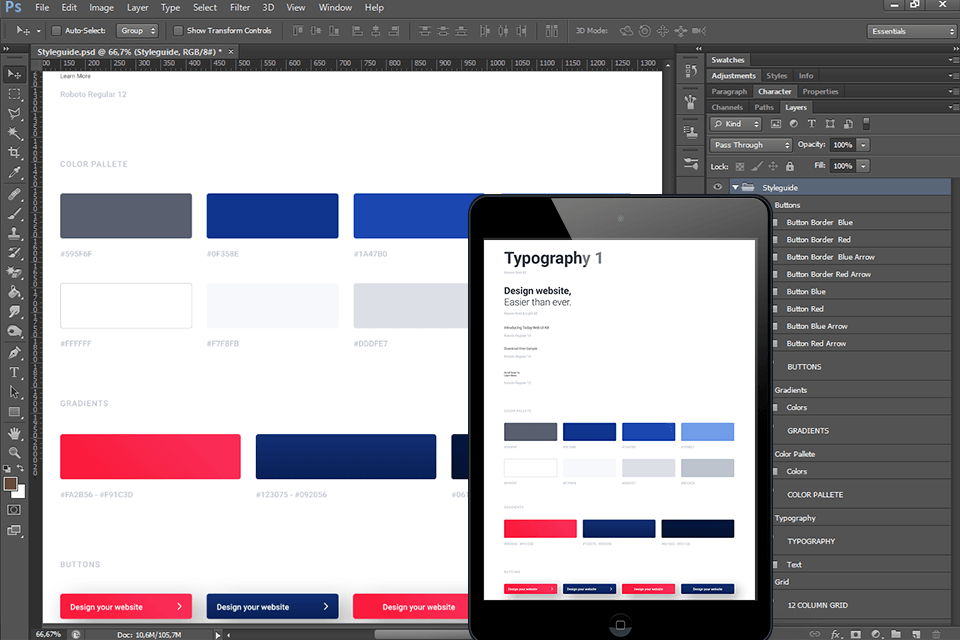Viewport: 960px width, 640px height.
Task: Click the Design your website red button
Action: pos(125,606)
